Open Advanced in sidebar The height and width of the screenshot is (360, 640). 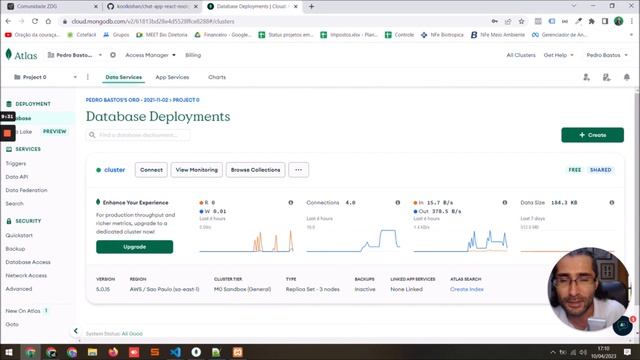tap(19, 289)
